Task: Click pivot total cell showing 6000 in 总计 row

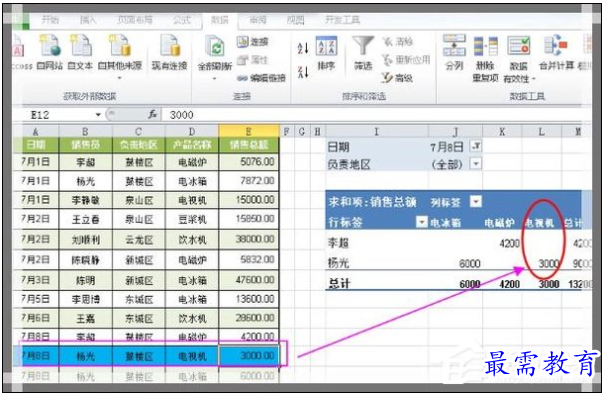Action: tap(470, 284)
